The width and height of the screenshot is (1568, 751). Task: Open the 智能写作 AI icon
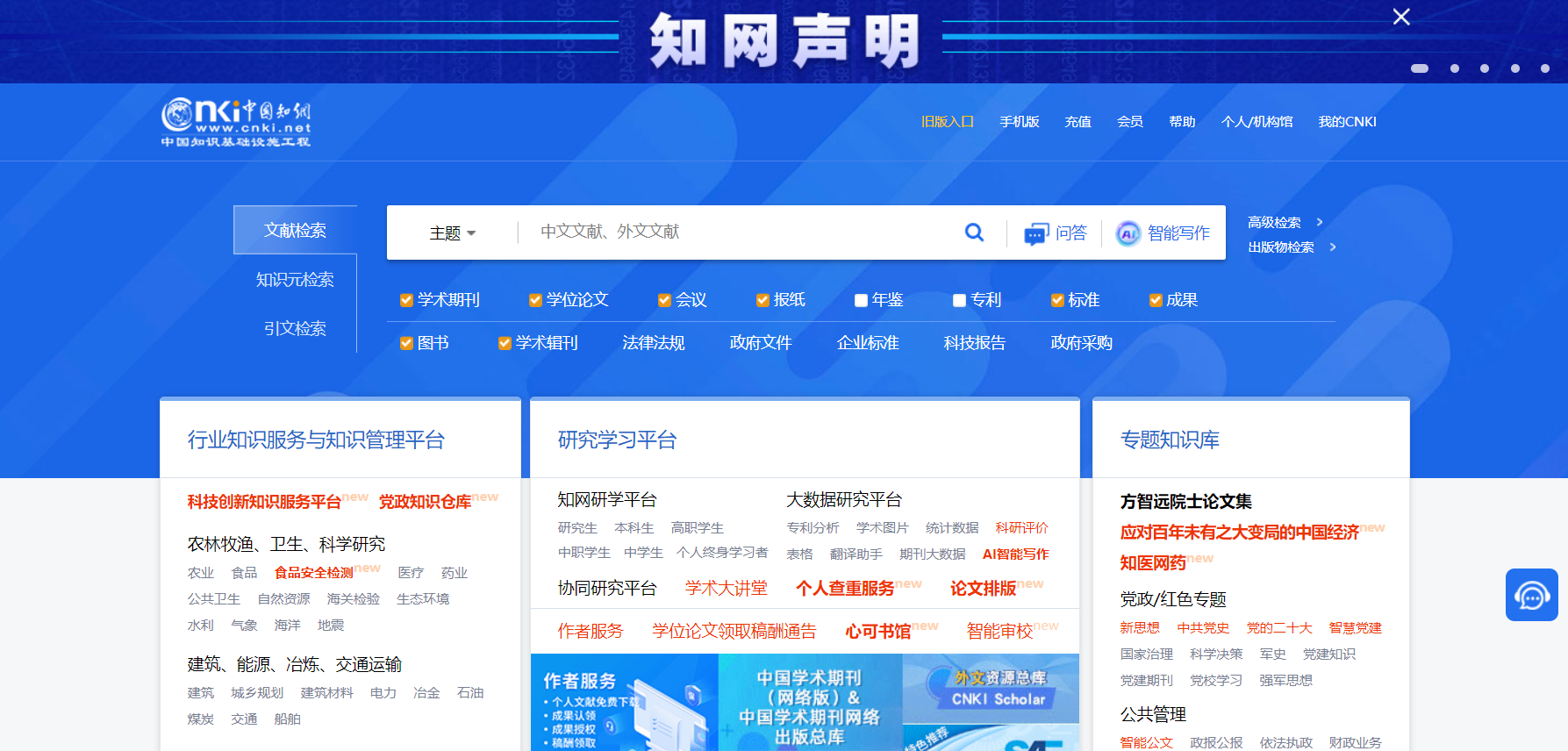click(1128, 233)
